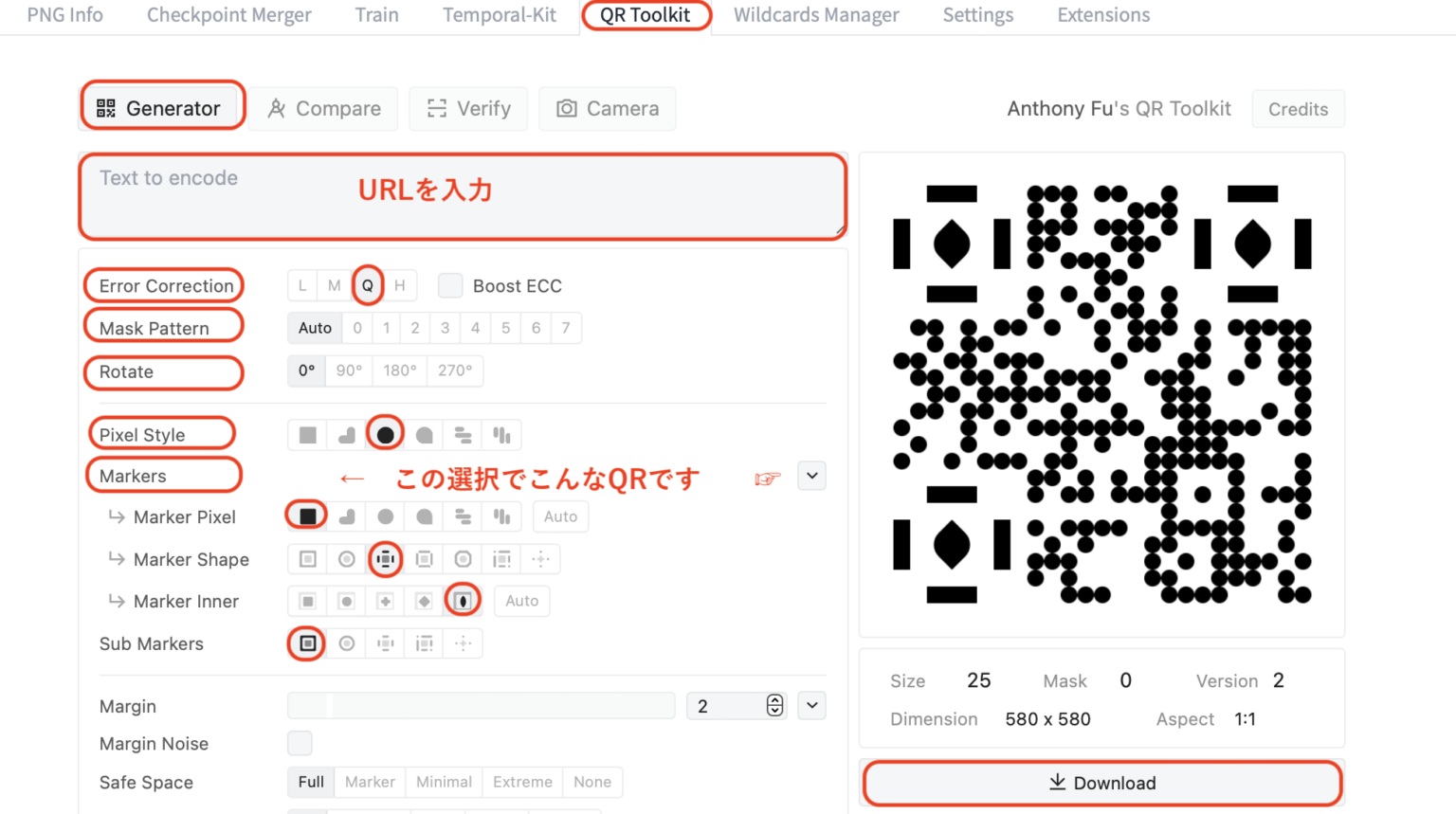Click the Download button
Viewport: 1456px width, 814px height.
[x=1101, y=783]
